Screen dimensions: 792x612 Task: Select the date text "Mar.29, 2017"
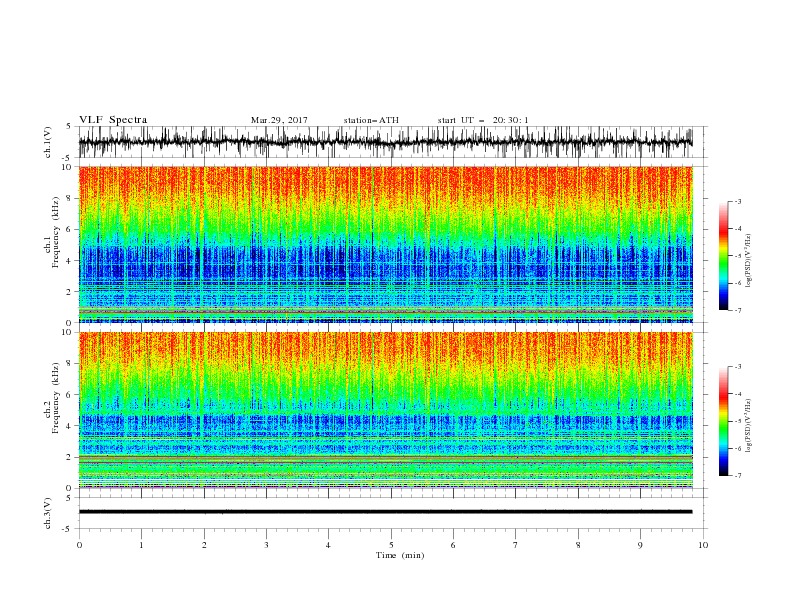[279, 120]
